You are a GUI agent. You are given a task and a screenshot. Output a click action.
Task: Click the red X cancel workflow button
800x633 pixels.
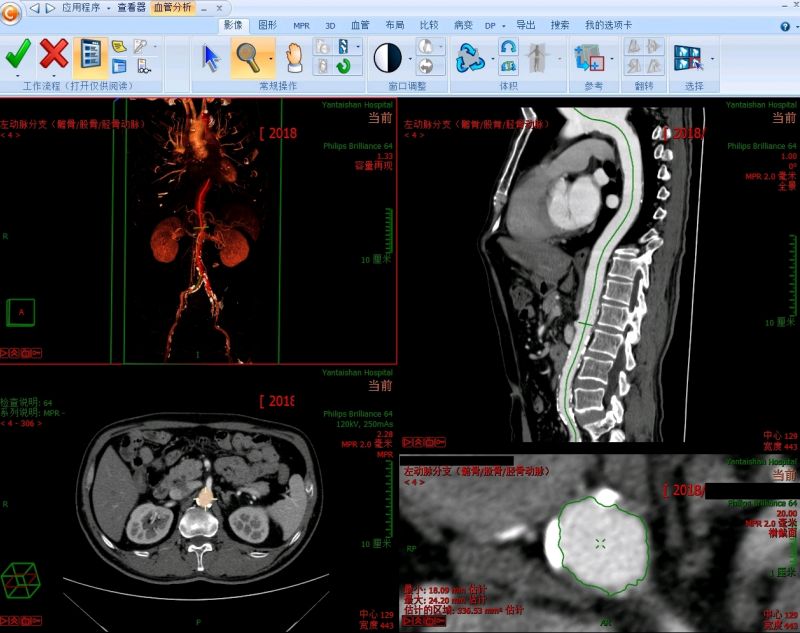pyautogui.click(x=54, y=55)
